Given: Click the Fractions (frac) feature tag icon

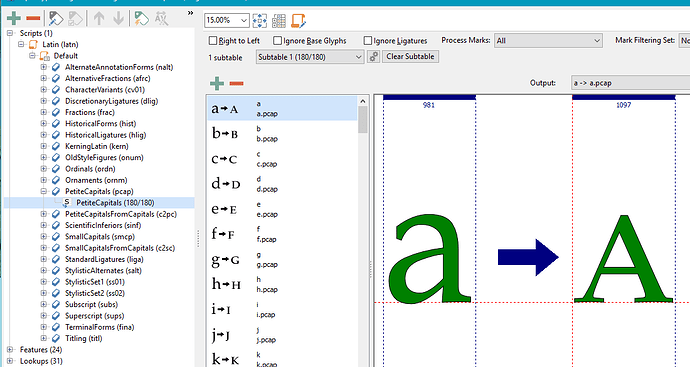Looking at the screenshot, I should pyautogui.click(x=56, y=112).
